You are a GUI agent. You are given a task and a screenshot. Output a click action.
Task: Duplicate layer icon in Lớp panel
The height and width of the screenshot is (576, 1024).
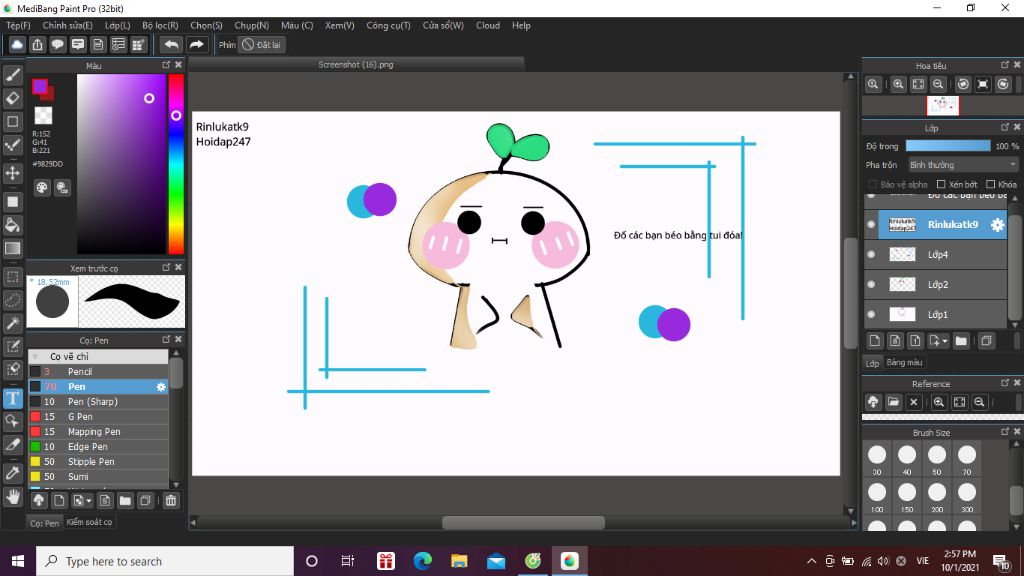(x=986, y=341)
